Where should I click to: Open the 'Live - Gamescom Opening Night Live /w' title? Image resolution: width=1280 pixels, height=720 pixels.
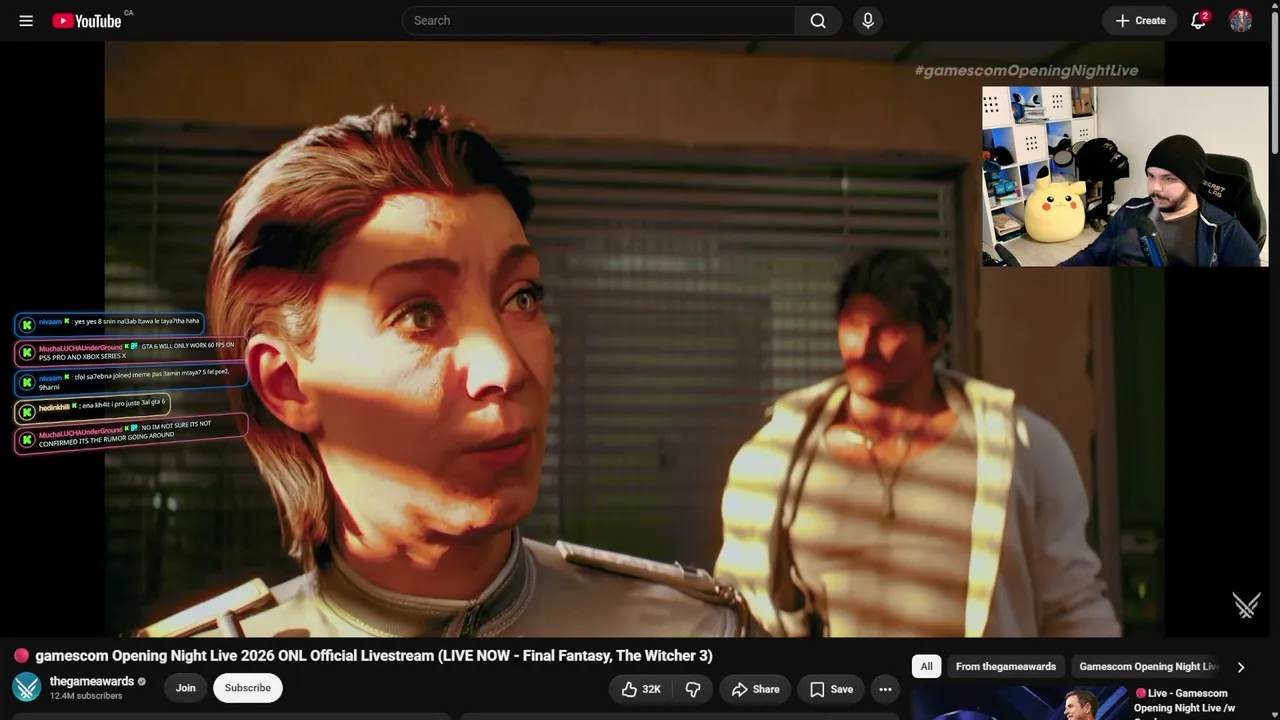(1185, 701)
